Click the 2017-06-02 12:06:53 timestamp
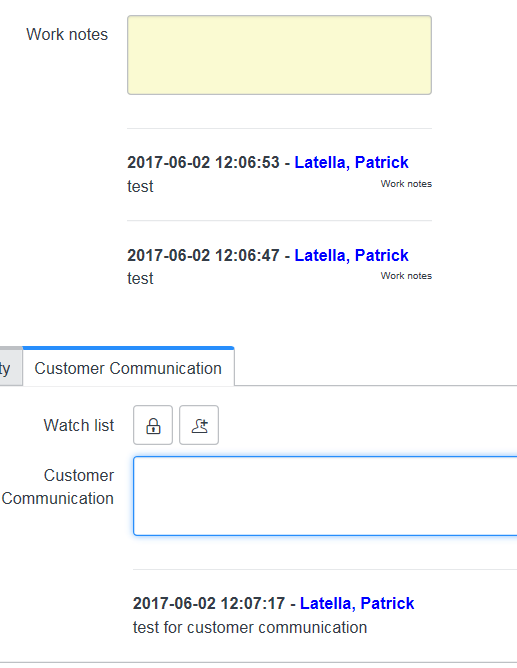The image size is (517, 668). [x=204, y=162]
